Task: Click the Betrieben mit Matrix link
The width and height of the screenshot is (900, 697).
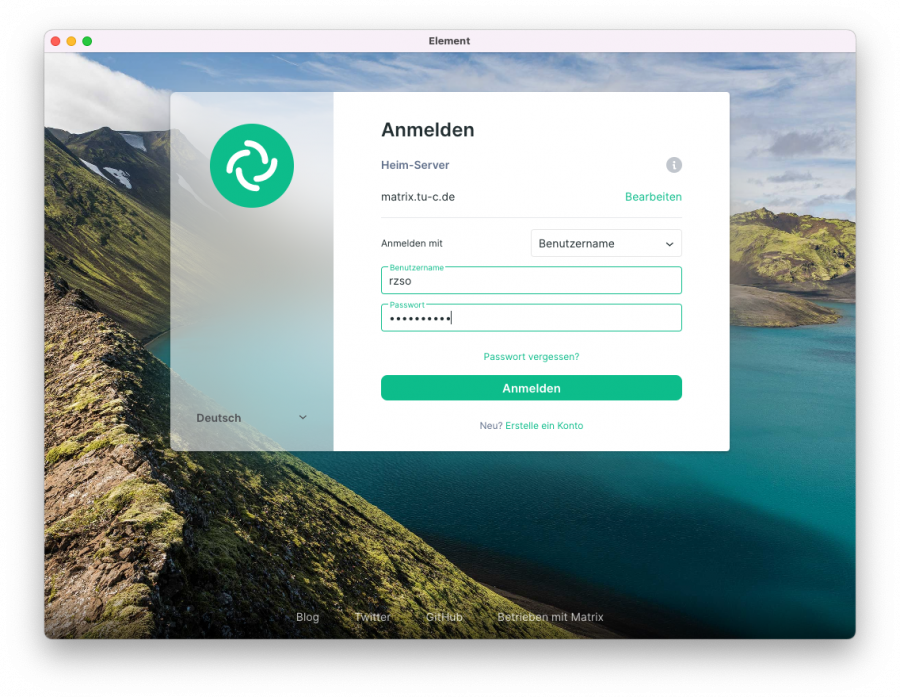Action: click(x=550, y=617)
